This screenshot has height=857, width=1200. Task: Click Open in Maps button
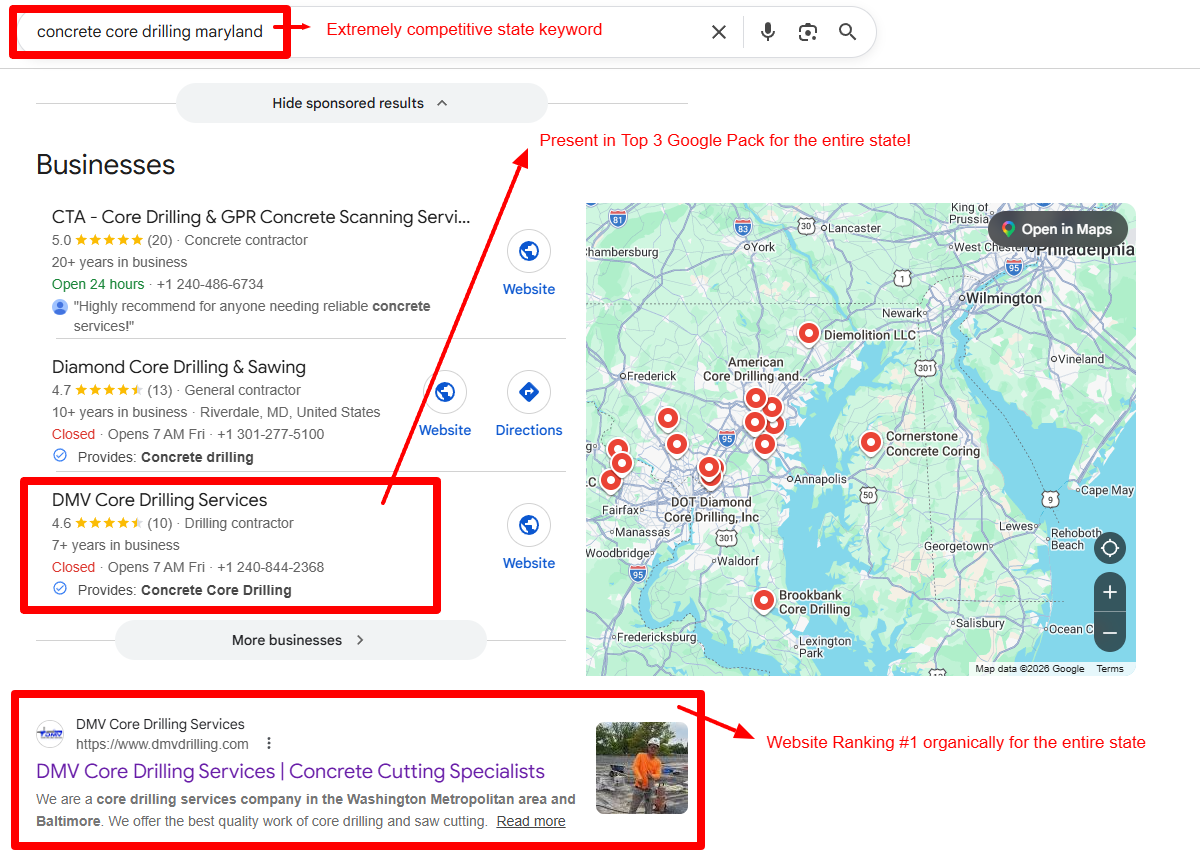point(1057,229)
